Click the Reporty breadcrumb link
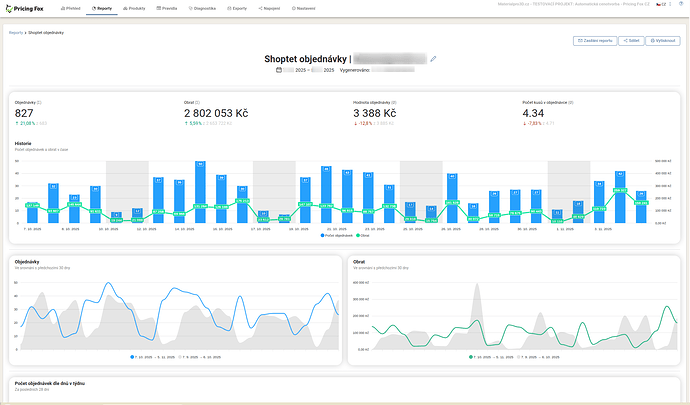 point(16,32)
